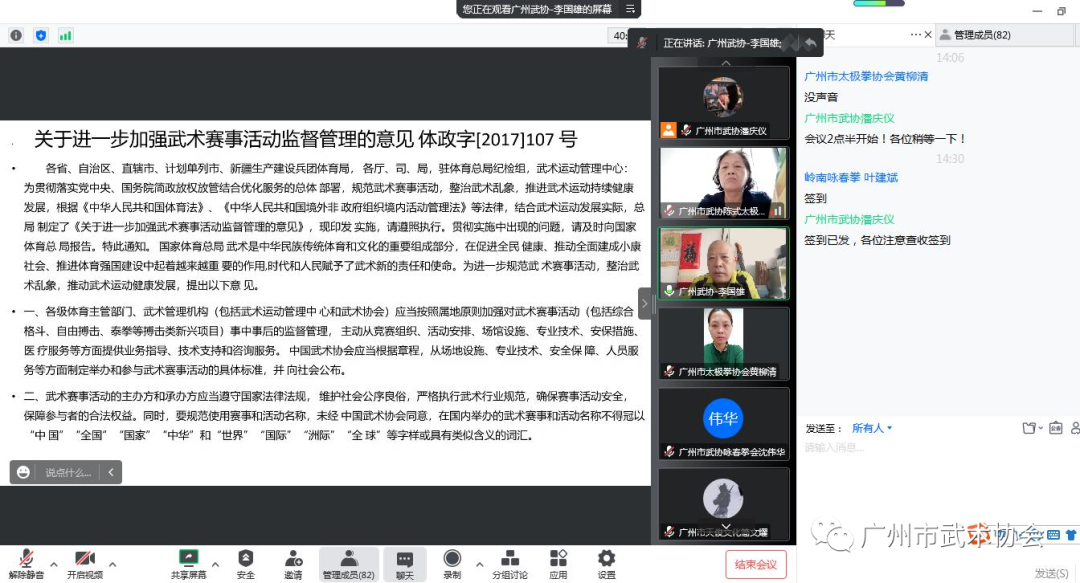
Task: Click the 签到 chat message
Action: pyautogui.click(x=815, y=198)
